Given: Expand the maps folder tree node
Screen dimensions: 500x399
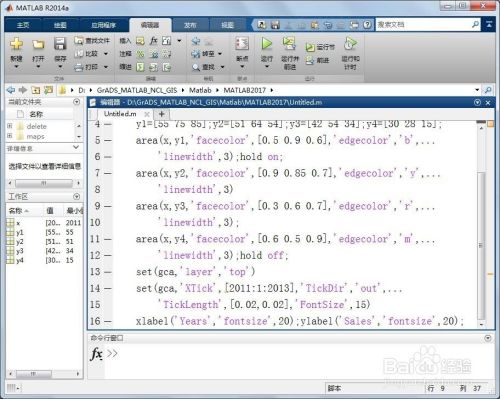Looking at the screenshot, I should click(9, 136).
